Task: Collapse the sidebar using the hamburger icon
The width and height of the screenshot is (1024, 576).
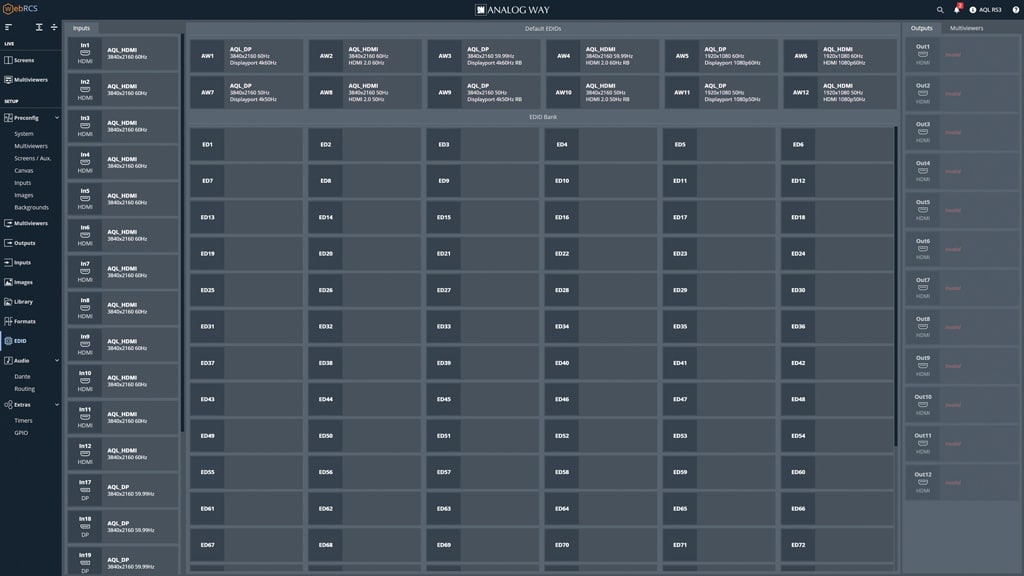Action: 9,27
